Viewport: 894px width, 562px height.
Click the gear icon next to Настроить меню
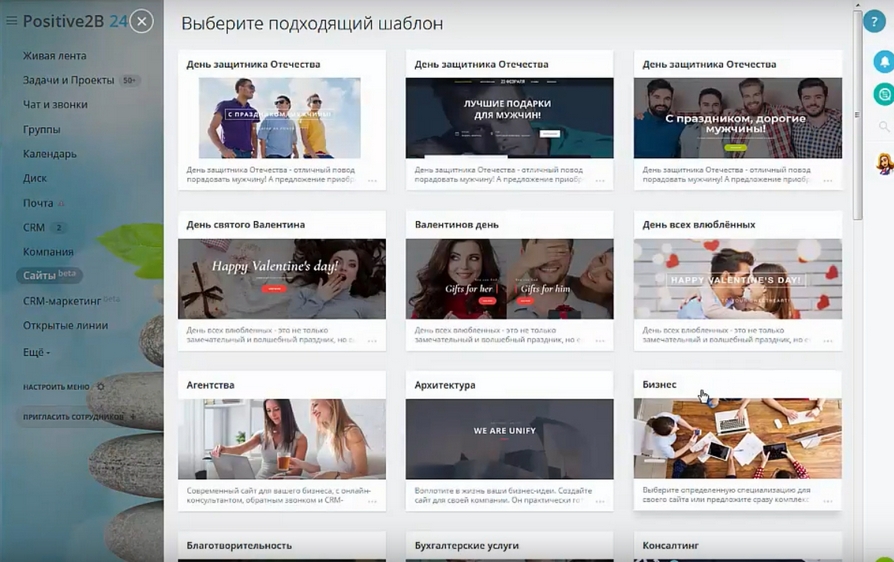tap(101, 386)
